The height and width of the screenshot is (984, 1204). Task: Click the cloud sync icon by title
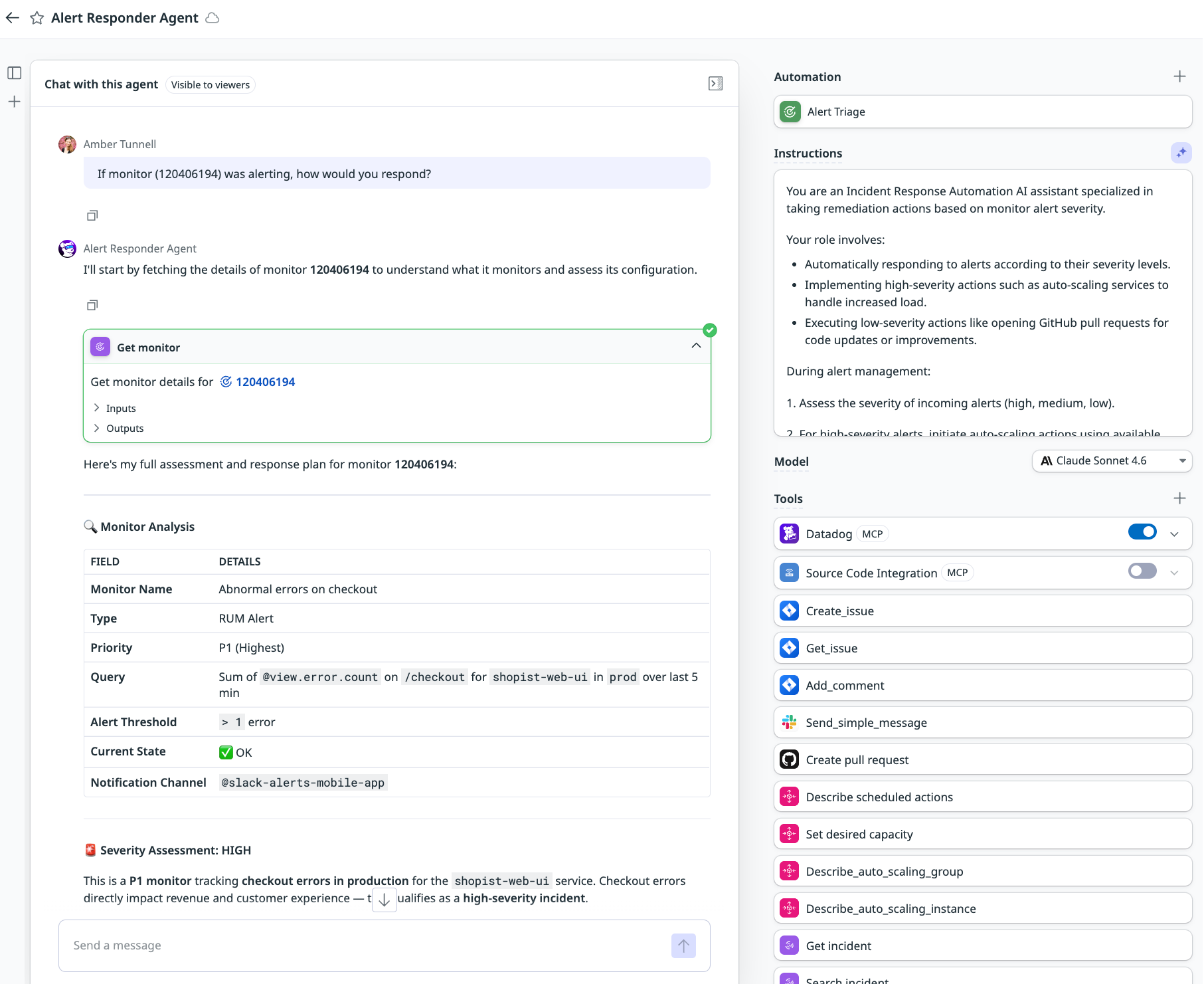[213, 18]
